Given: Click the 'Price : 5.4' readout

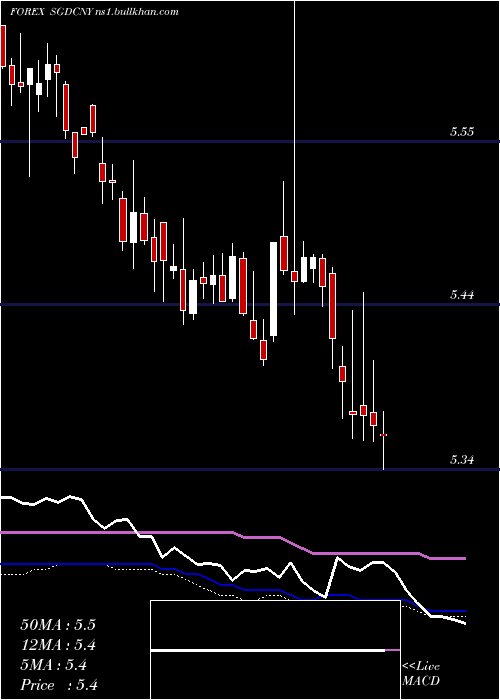Looking at the screenshot, I should point(59,685).
